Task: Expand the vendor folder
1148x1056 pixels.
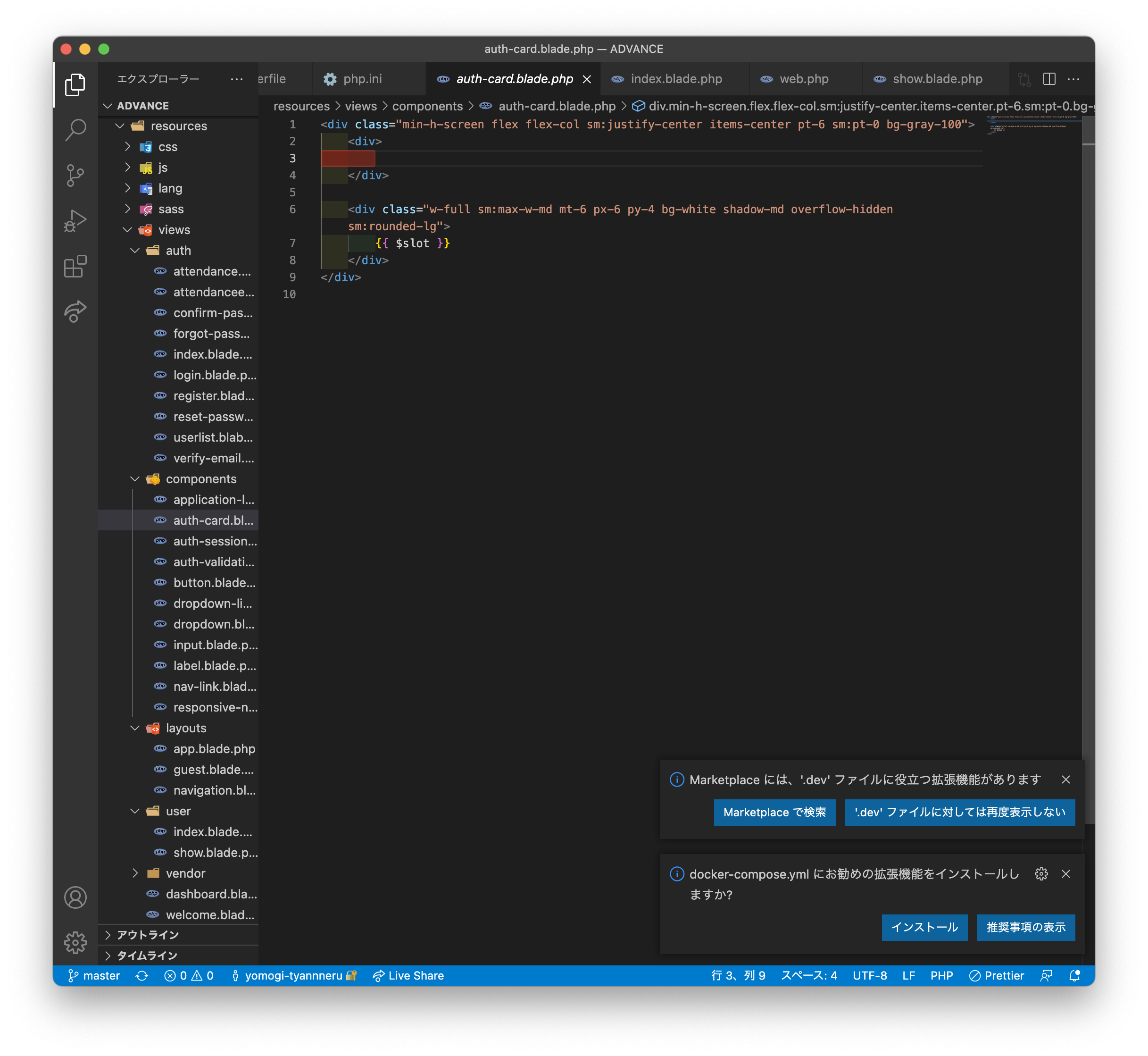Action: coord(135,873)
